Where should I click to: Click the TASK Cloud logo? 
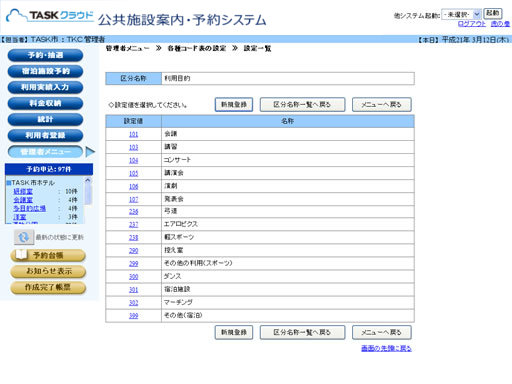coord(50,15)
